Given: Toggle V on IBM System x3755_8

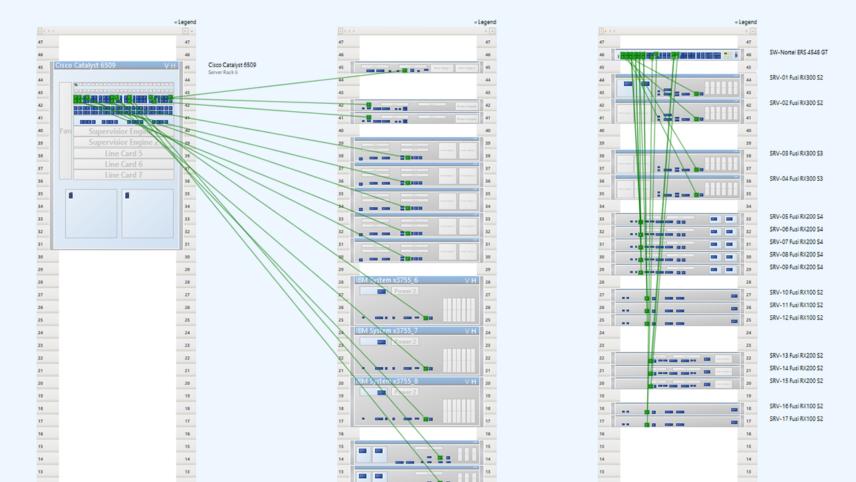Looking at the screenshot, I should point(467,381).
